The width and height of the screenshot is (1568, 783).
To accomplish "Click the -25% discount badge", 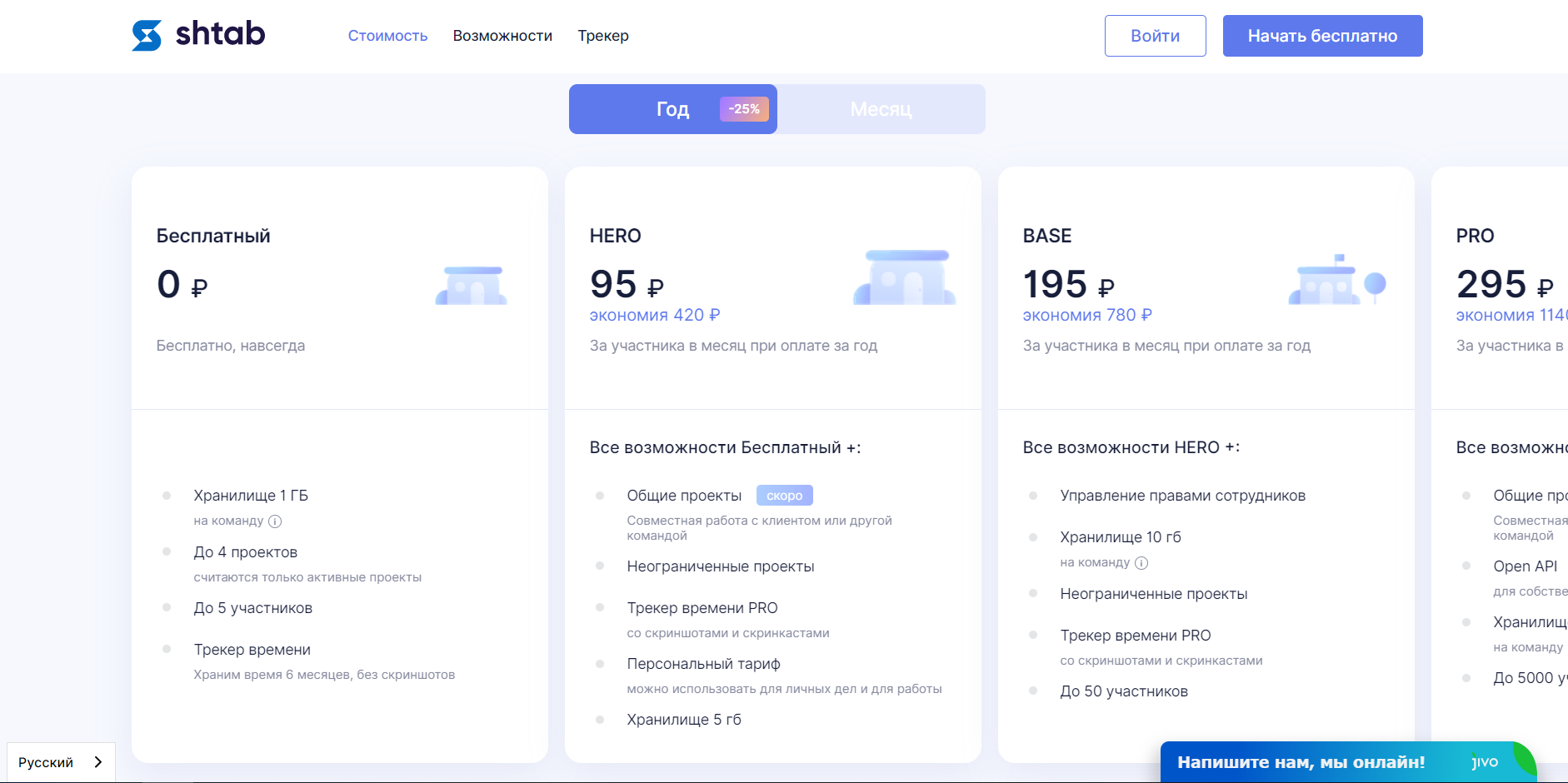I will pos(744,109).
